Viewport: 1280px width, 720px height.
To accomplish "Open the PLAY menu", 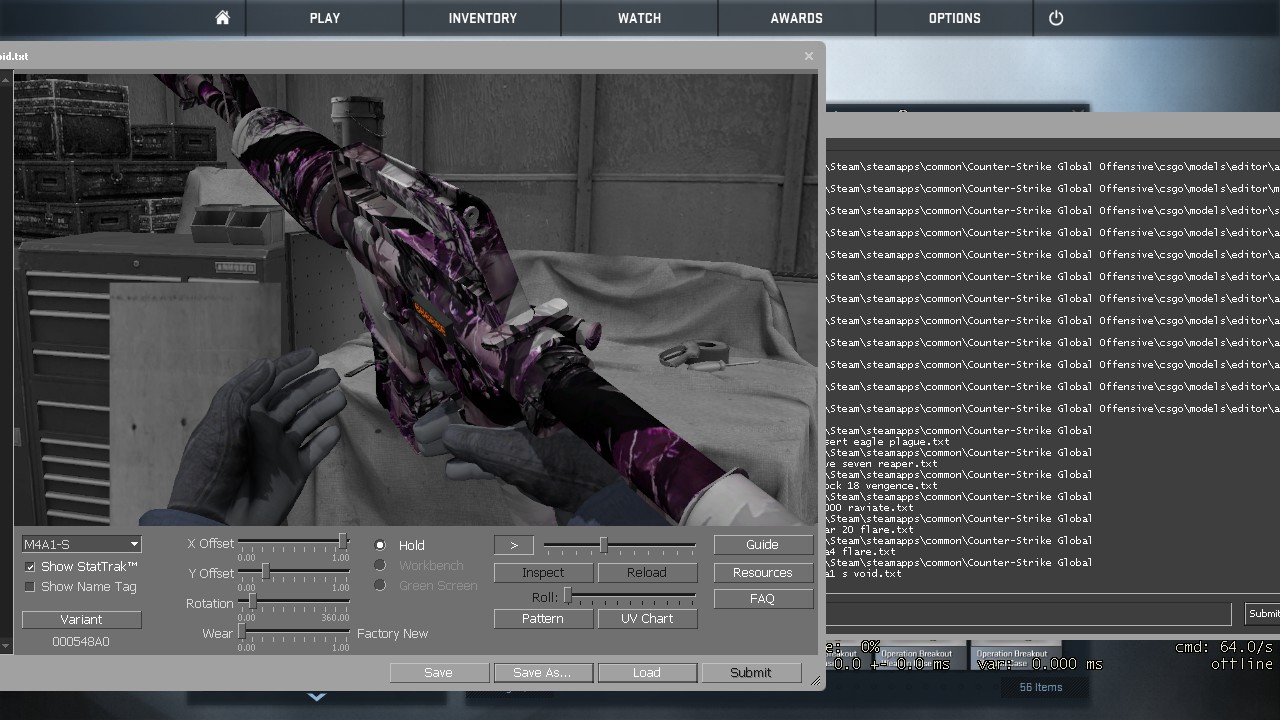I will (325, 18).
